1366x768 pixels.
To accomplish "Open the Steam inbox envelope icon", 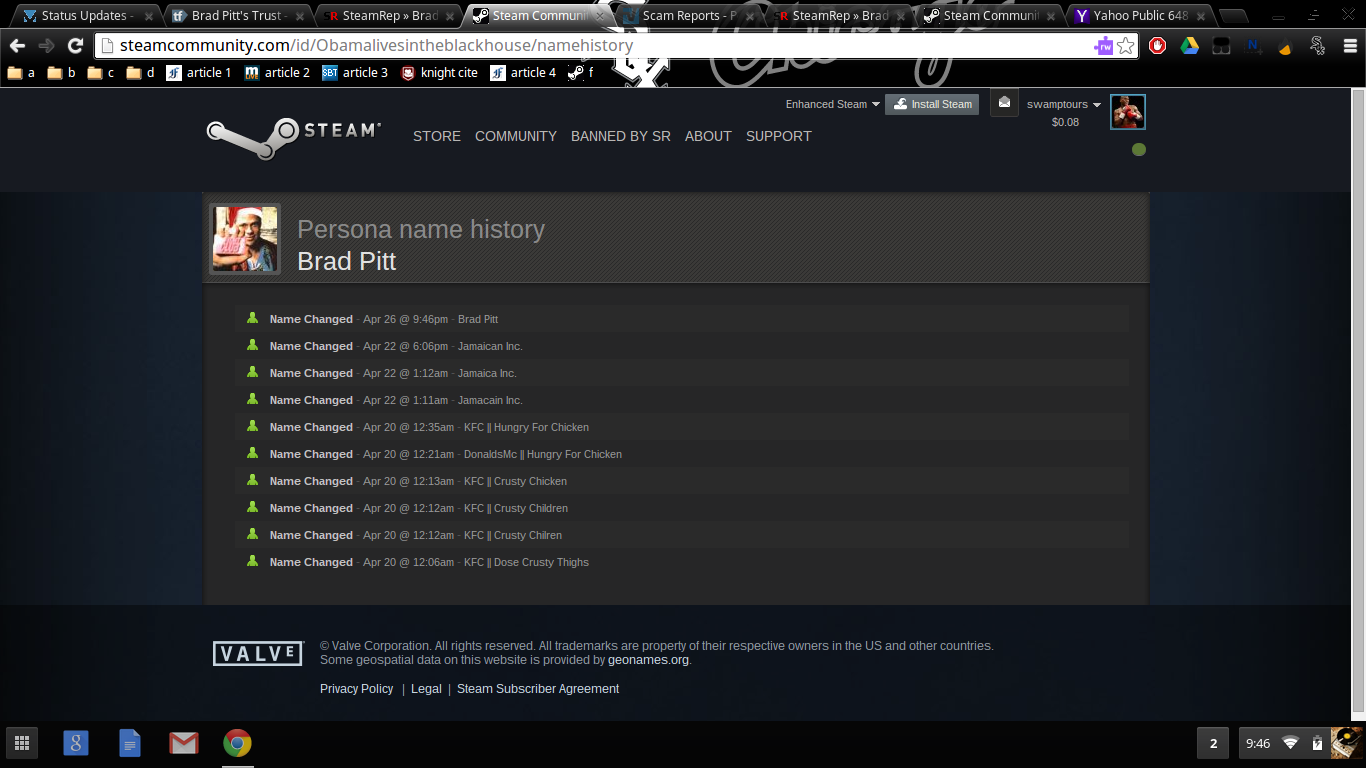I will 1004,103.
